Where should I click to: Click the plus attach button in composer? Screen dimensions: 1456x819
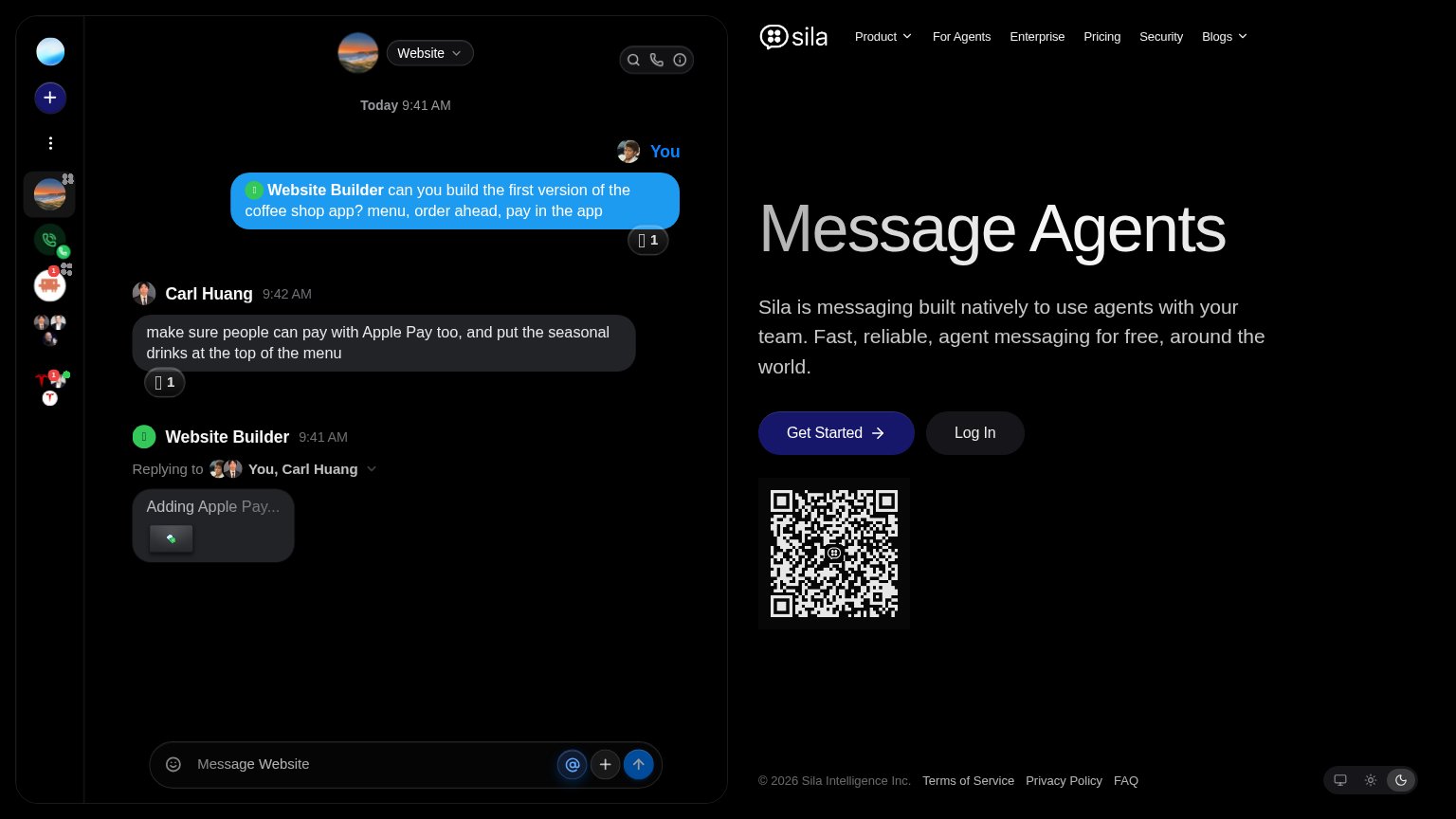(x=605, y=764)
